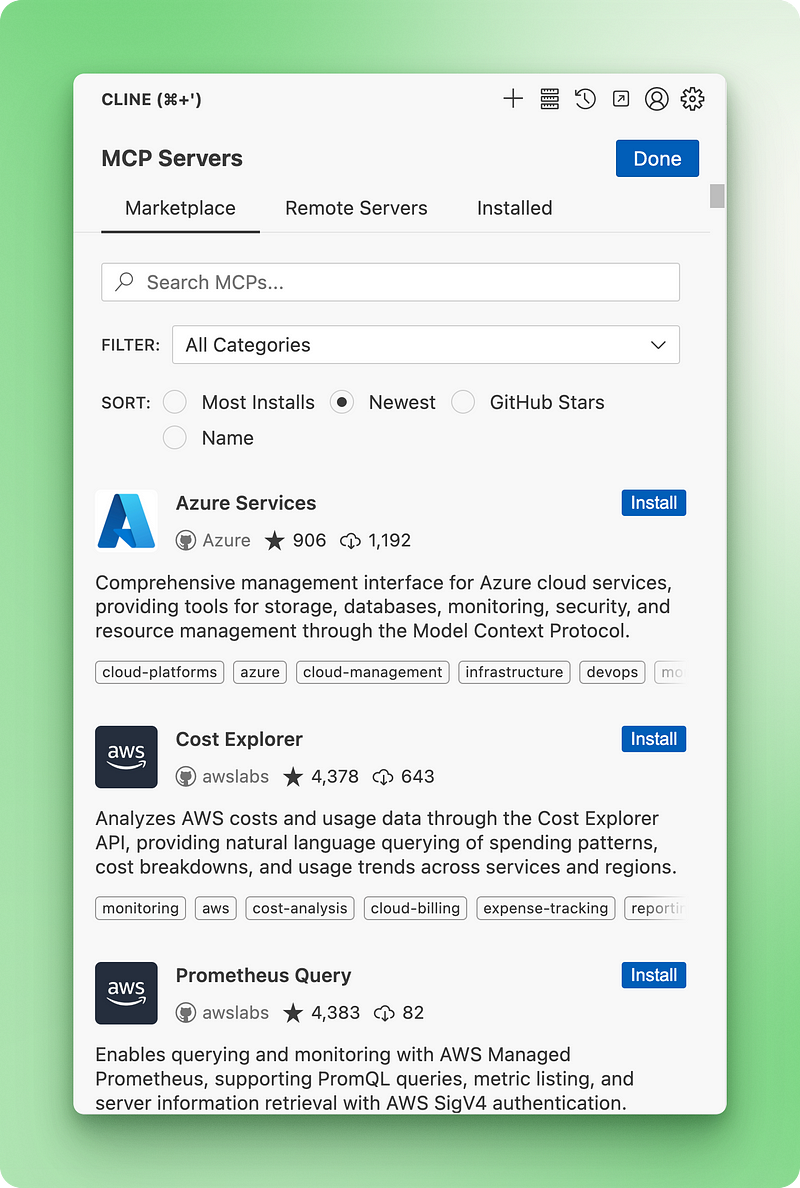Sort by Most Installs
Image resolution: width=800 pixels, height=1188 pixels.
pos(175,402)
